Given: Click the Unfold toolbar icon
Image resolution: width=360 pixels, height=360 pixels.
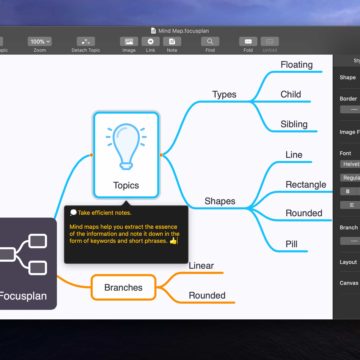Looking at the screenshot, I should tap(270, 42).
